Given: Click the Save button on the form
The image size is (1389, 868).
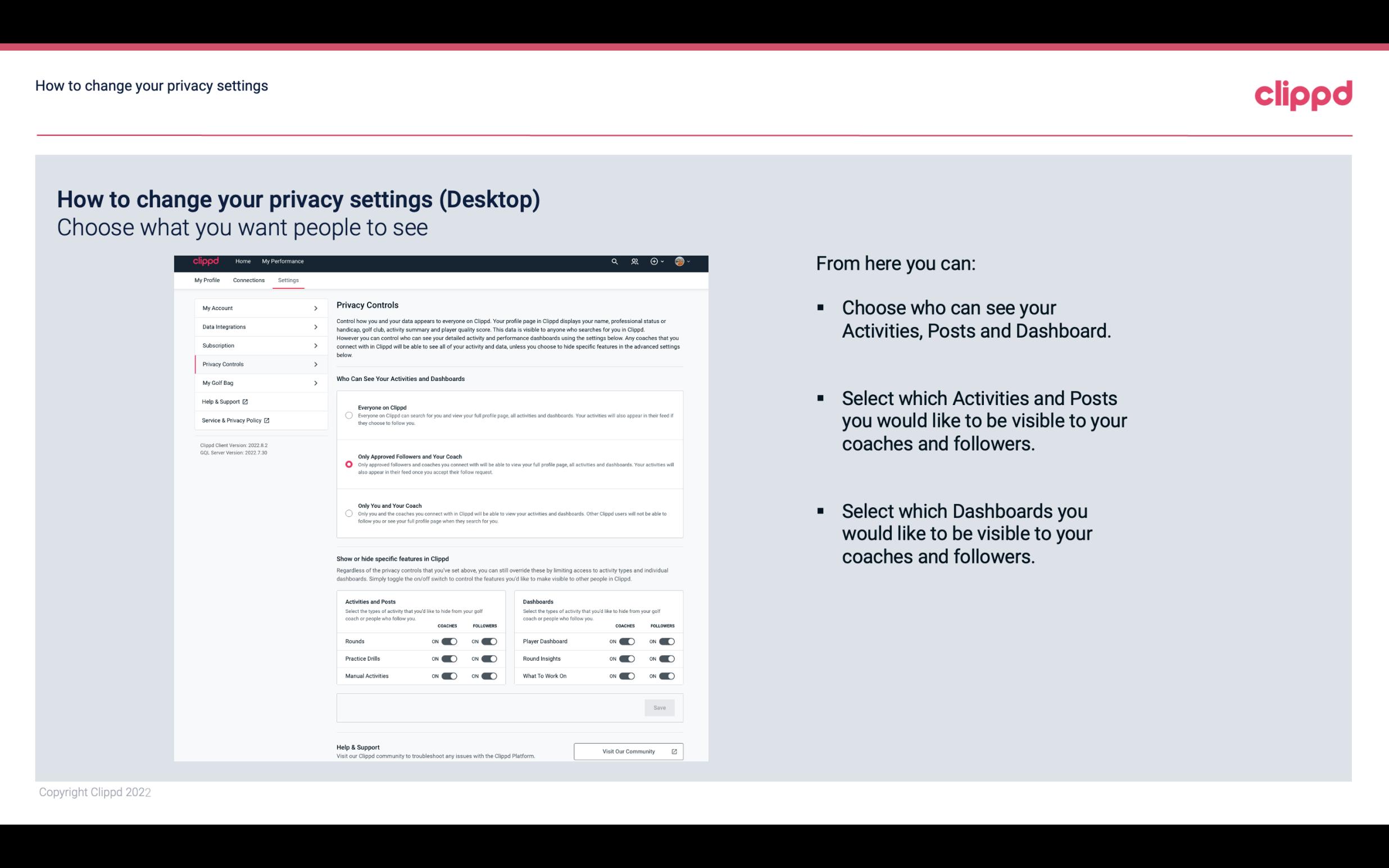Looking at the screenshot, I should (x=659, y=707).
